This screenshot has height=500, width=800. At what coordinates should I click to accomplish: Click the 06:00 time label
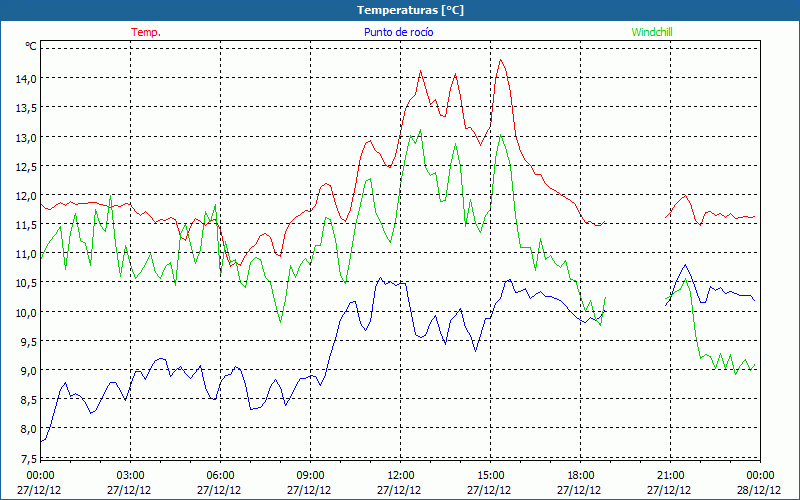pos(220,476)
